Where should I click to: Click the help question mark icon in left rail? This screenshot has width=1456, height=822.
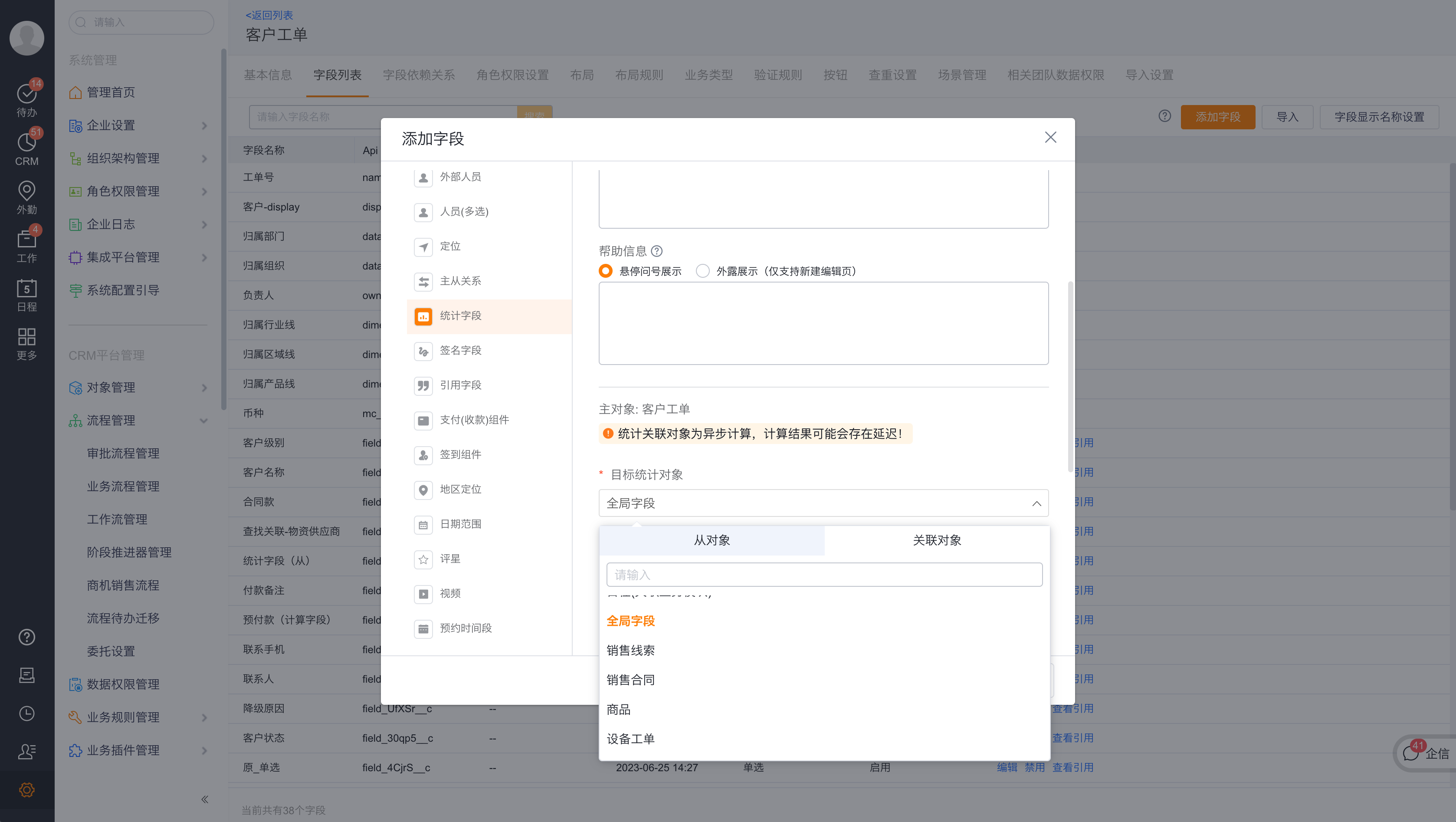(26, 637)
